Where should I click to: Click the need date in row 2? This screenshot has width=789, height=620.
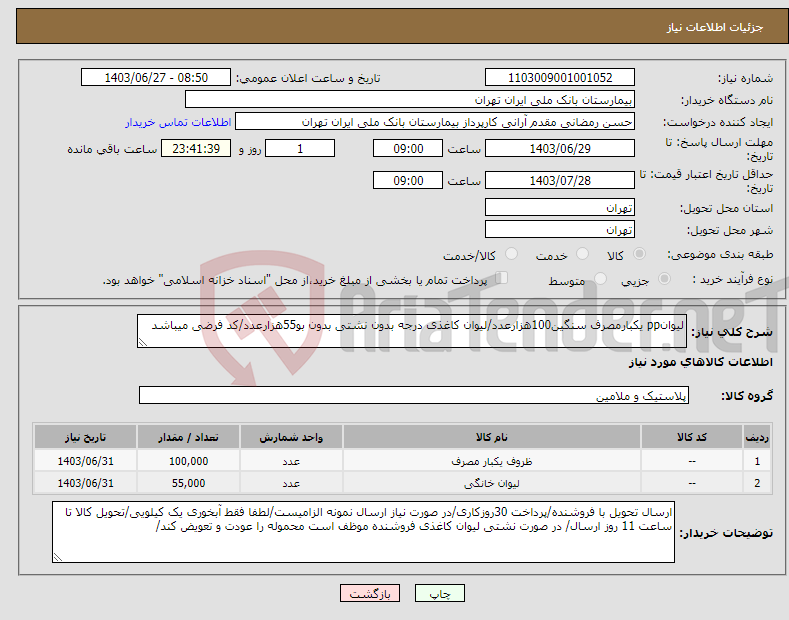pyautogui.click(x=86, y=483)
